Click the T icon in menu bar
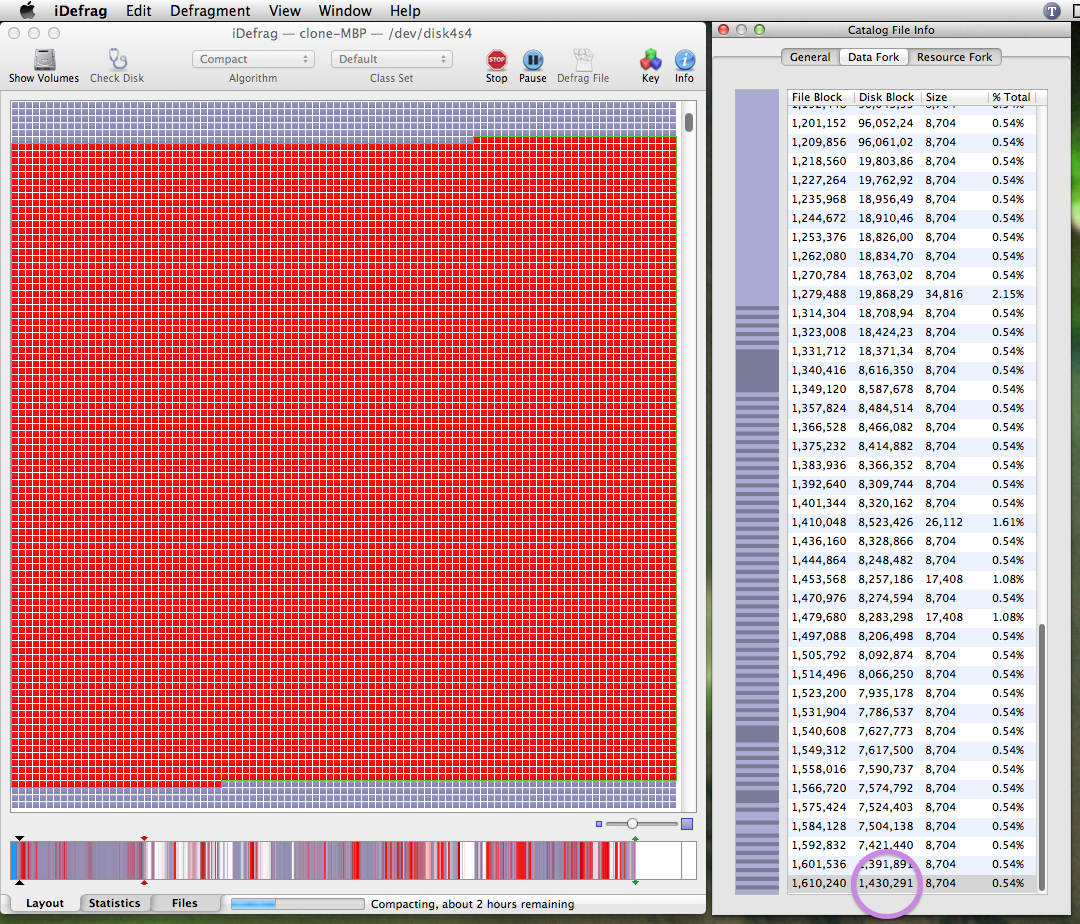The height and width of the screenshot is (924, 1080). [1051, 10]
